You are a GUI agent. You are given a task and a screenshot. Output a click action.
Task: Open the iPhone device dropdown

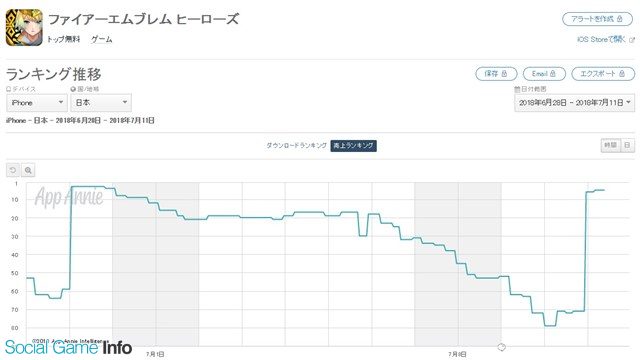pos(37,103)
